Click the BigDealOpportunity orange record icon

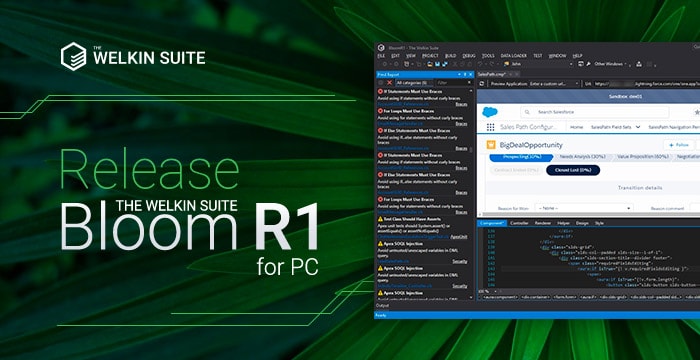pyautogui.click(x=491, y=145)
